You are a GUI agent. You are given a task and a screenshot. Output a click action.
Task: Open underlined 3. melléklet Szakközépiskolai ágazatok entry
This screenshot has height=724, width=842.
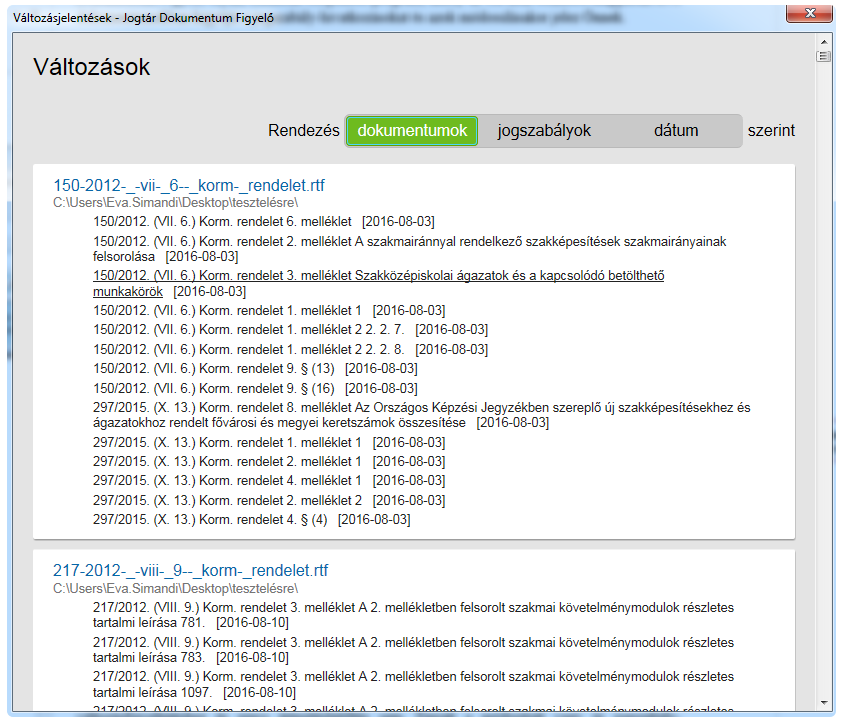(x=378, y=276)
